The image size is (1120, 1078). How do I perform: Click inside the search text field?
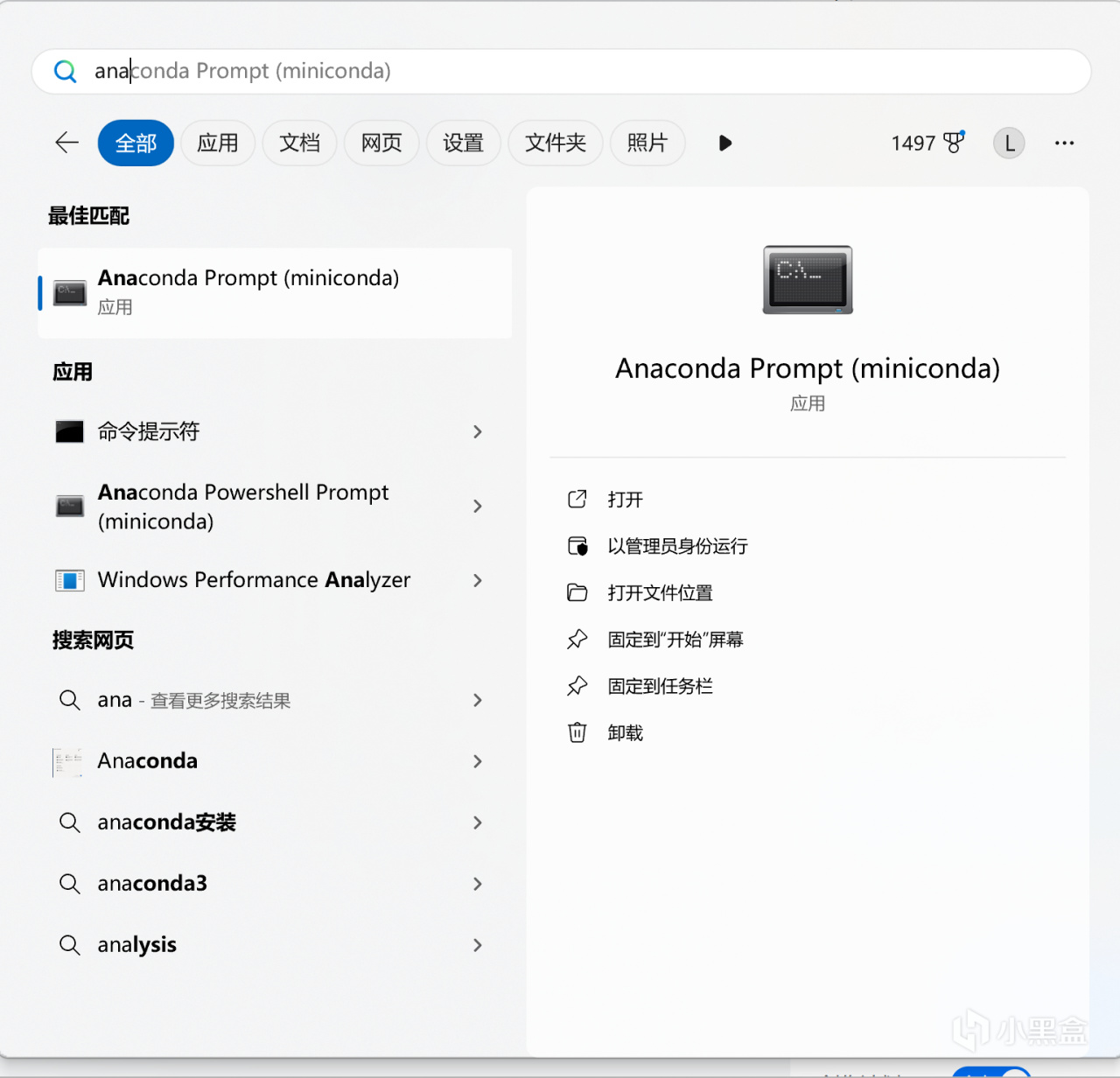(561, 71)
